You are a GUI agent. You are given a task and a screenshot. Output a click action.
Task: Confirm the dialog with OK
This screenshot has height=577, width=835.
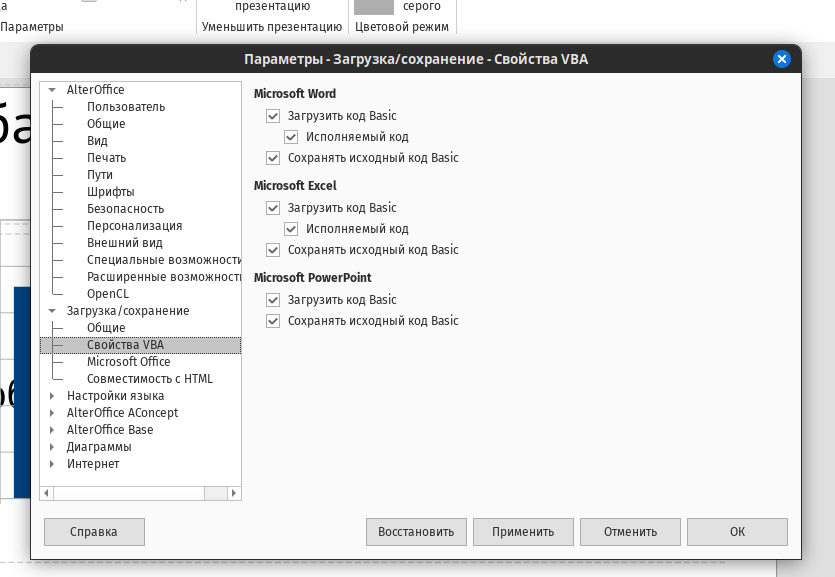737,532
